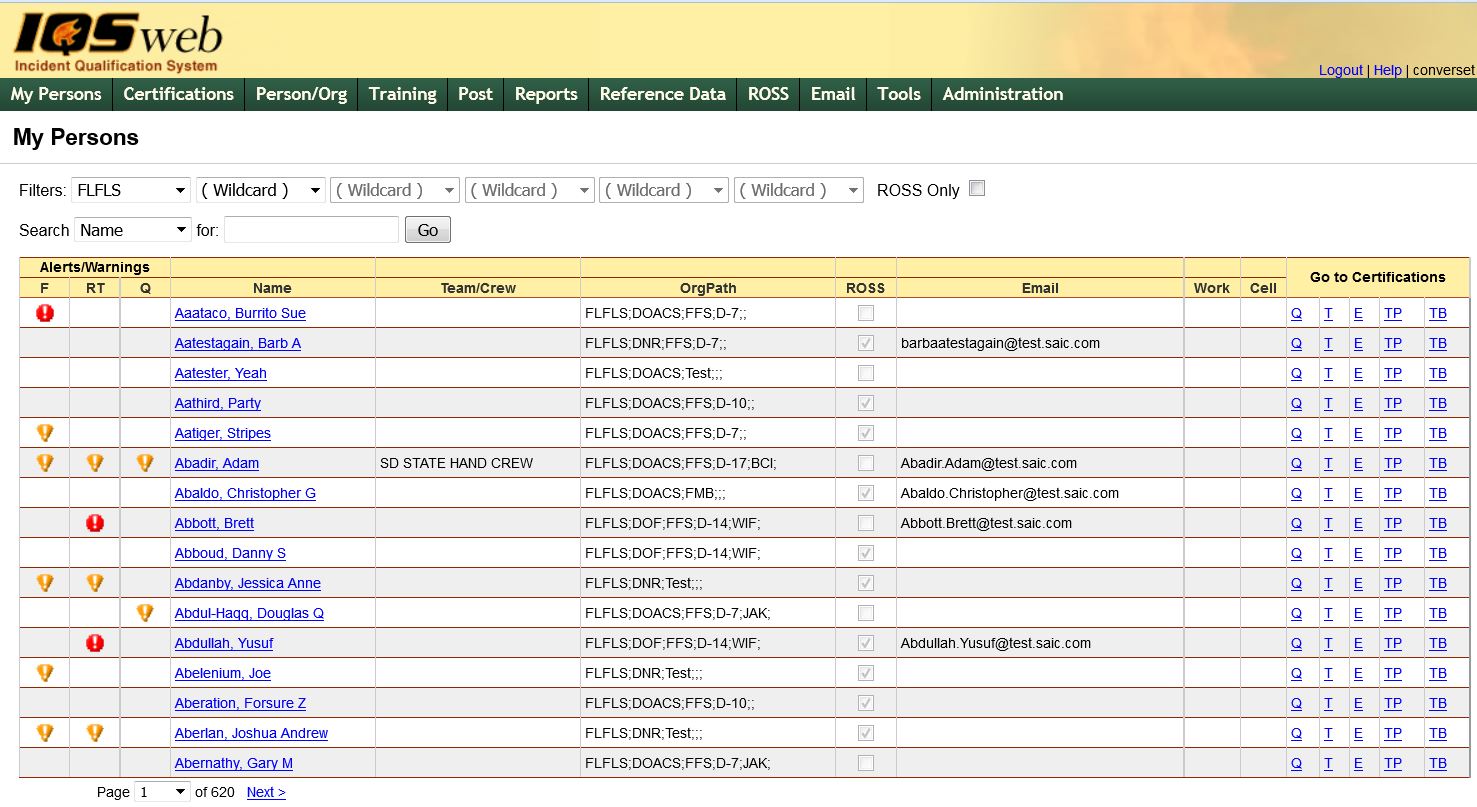Click the Logout link
This screenshot has height=807, width=1477.
pos(1341,70)
